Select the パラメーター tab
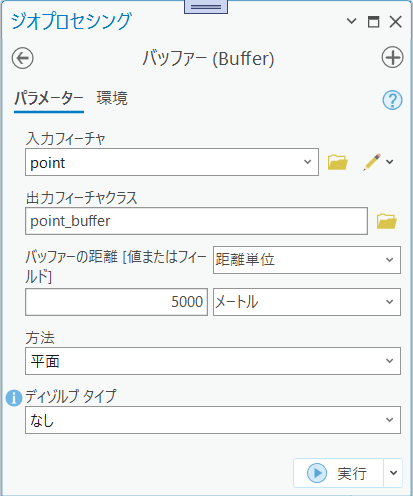The image size is (413, 496). point(49,99)
